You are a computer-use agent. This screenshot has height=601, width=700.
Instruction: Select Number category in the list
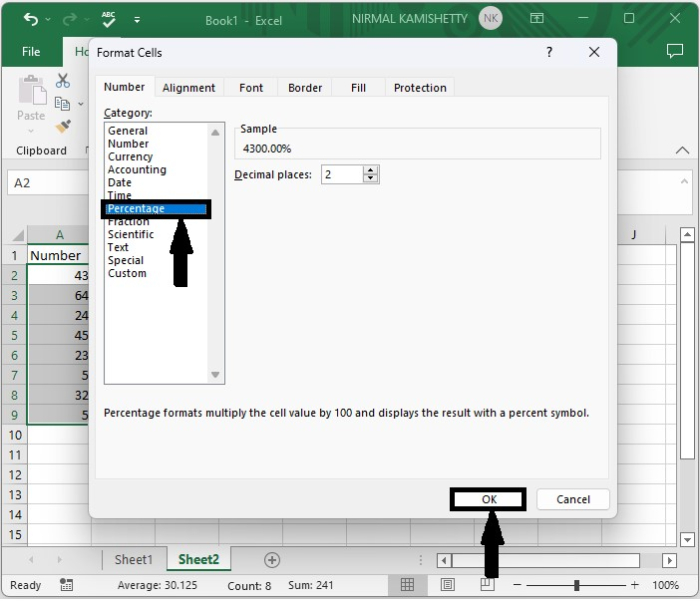[x=128, y=144]
